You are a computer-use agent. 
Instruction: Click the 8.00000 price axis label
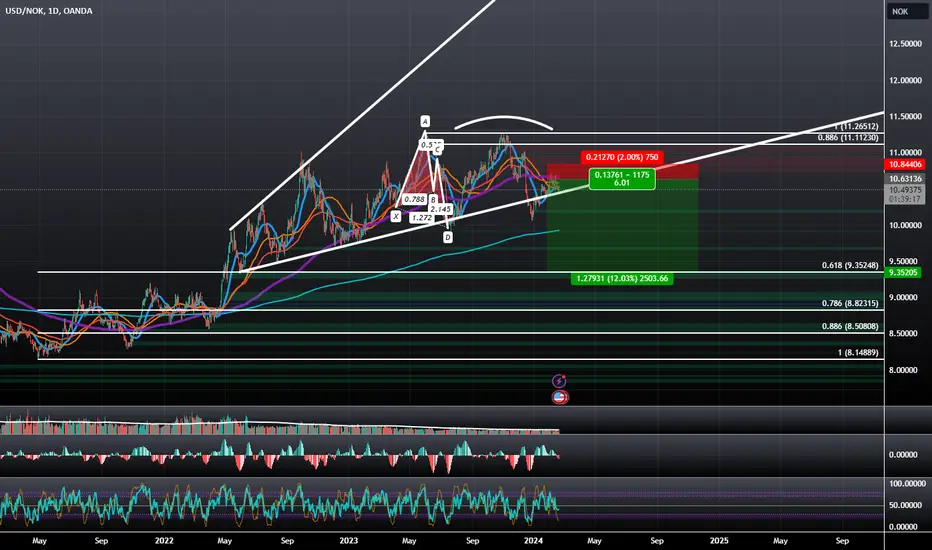coord(905,370)
